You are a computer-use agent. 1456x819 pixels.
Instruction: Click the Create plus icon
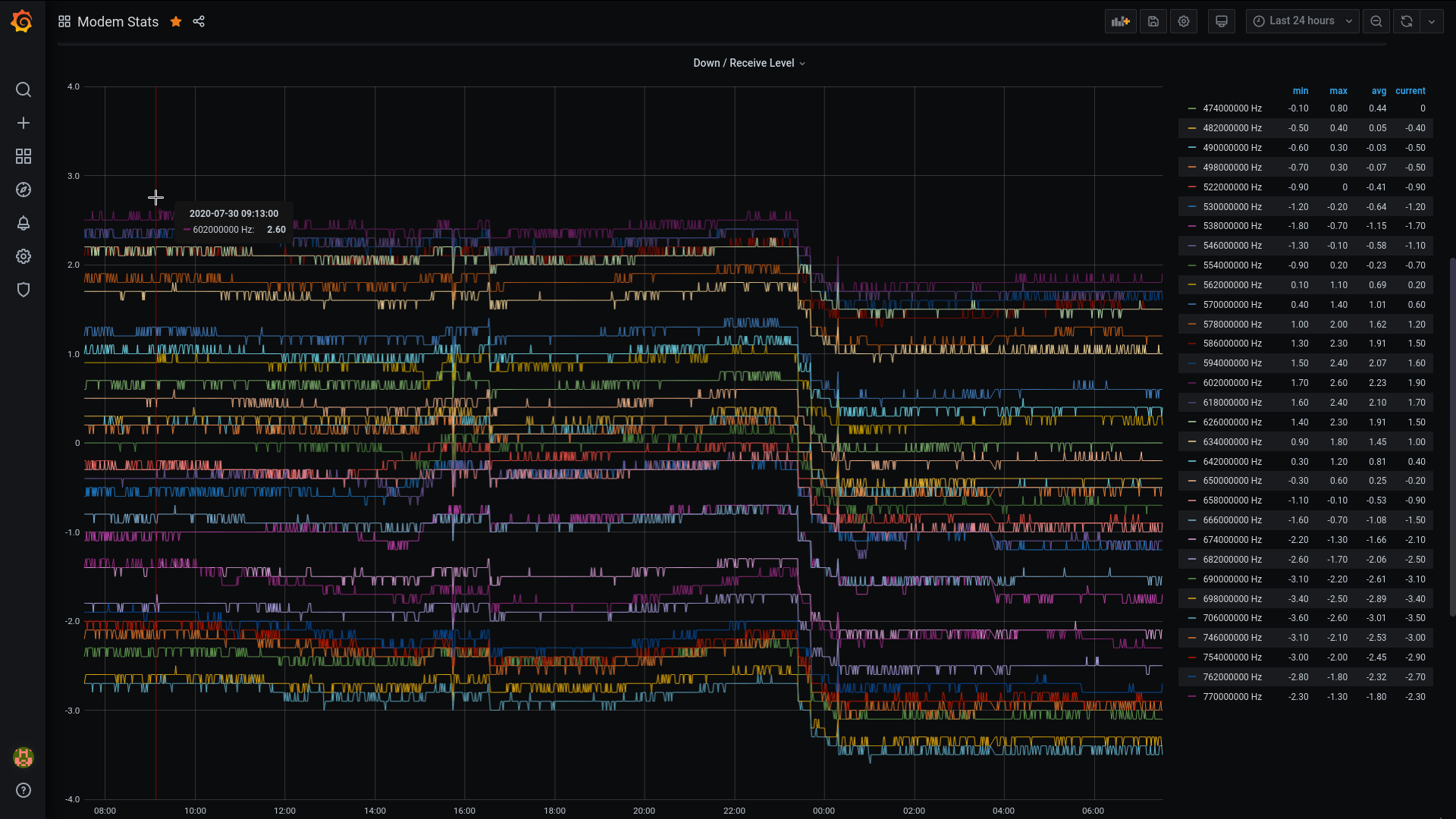pyautogui.click(x=24, y=123)
